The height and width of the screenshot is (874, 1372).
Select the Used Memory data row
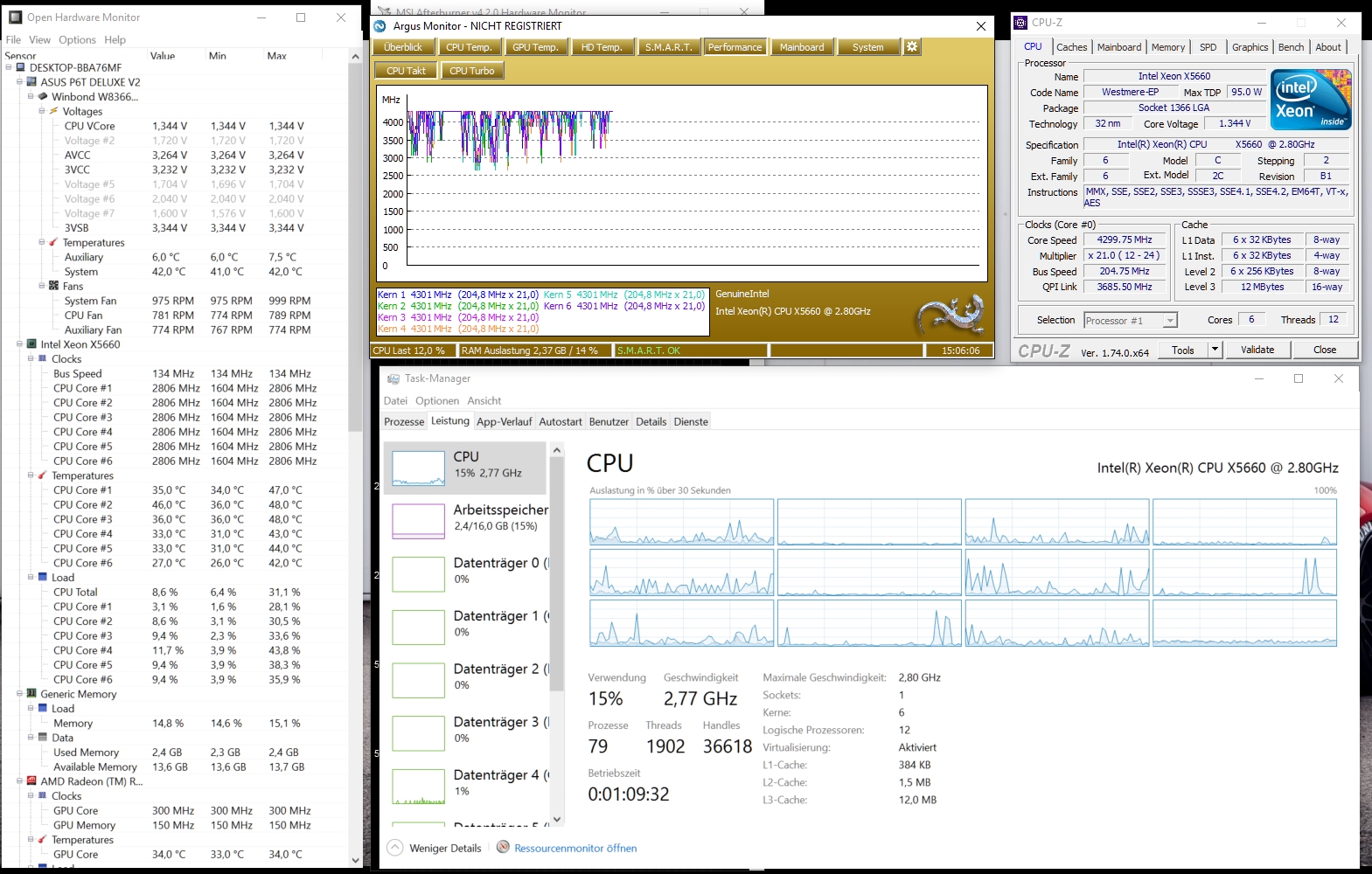point(175,752)
